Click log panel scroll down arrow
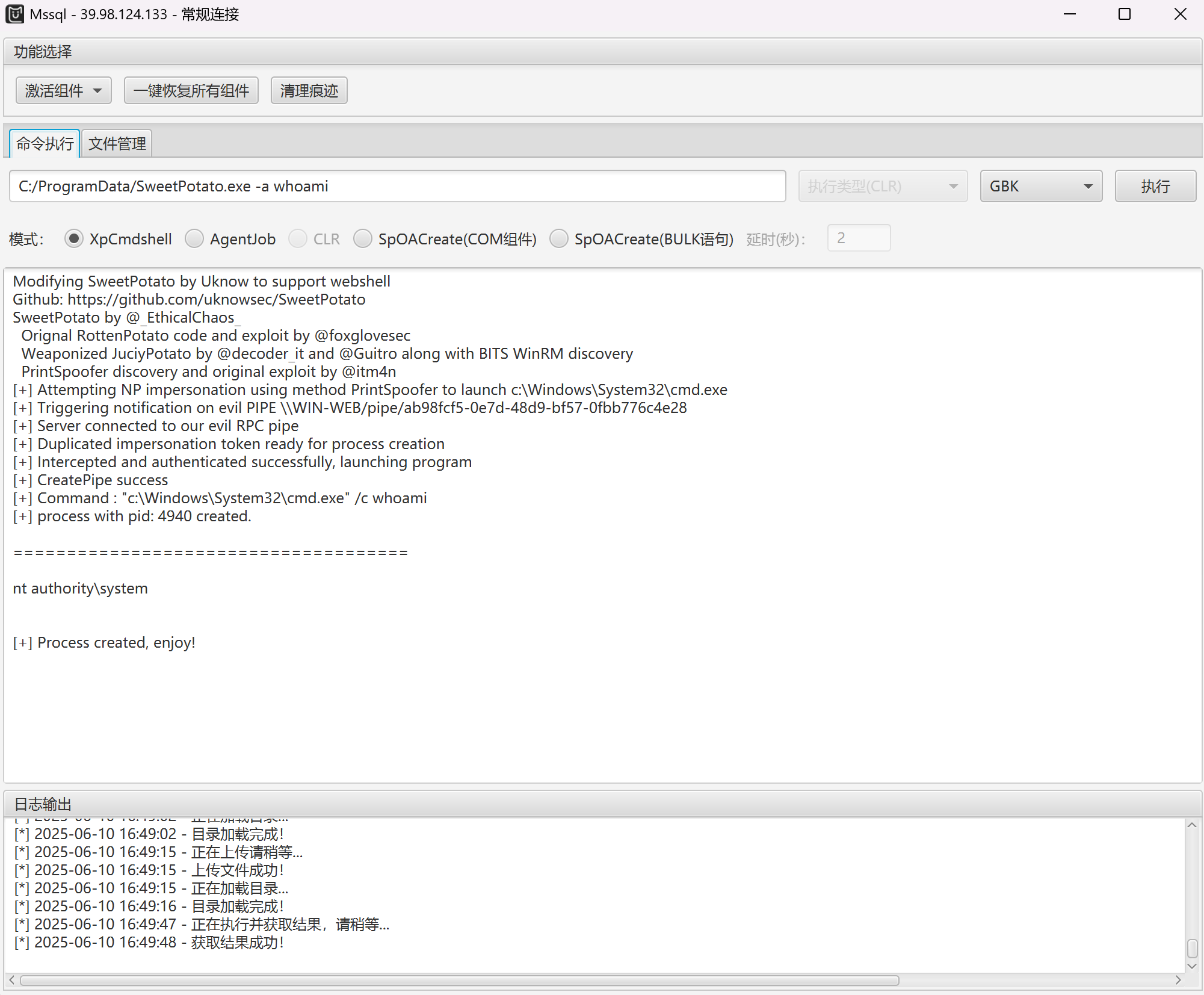 [x=1191, y=966]
